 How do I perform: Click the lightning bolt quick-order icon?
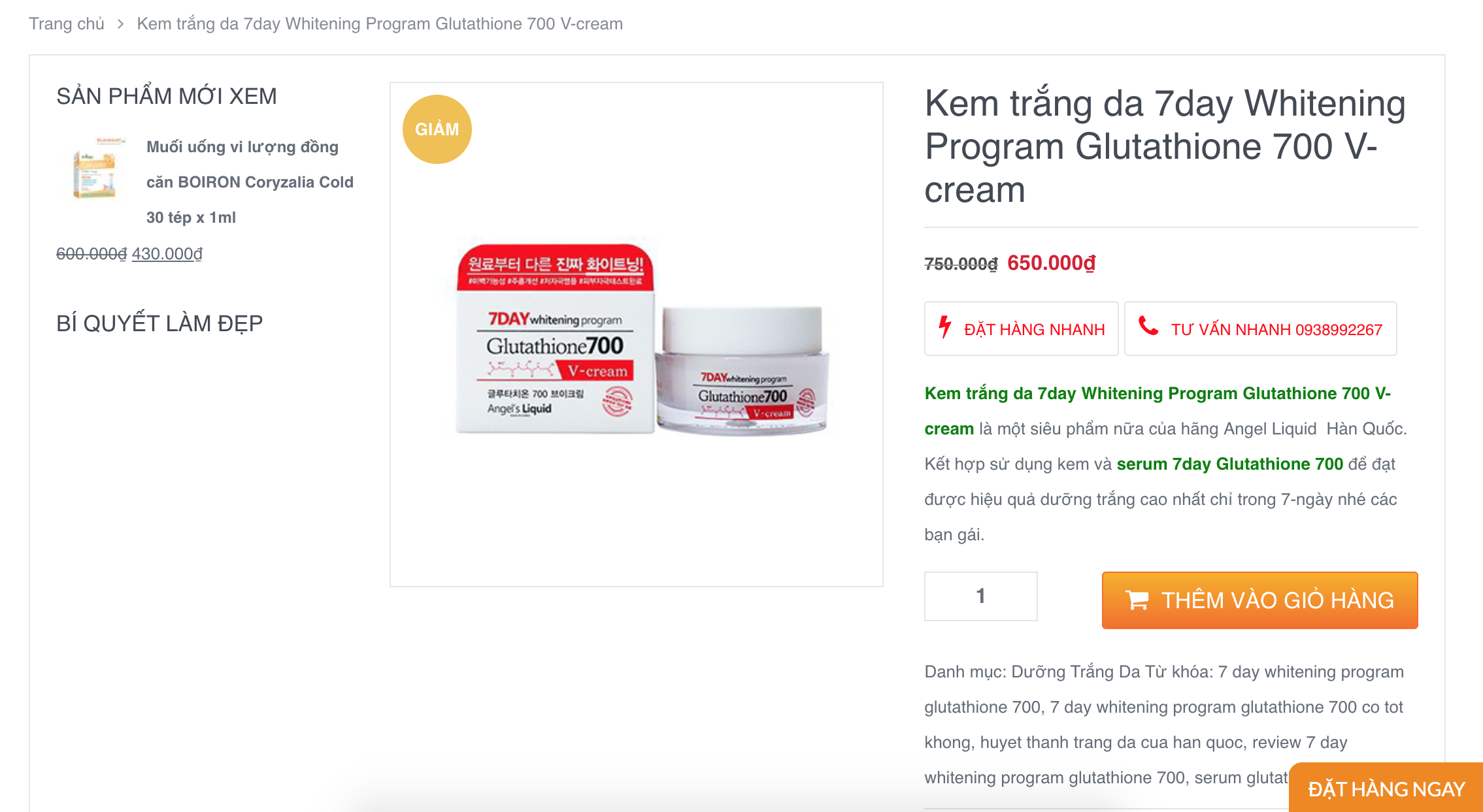[944, 327]
